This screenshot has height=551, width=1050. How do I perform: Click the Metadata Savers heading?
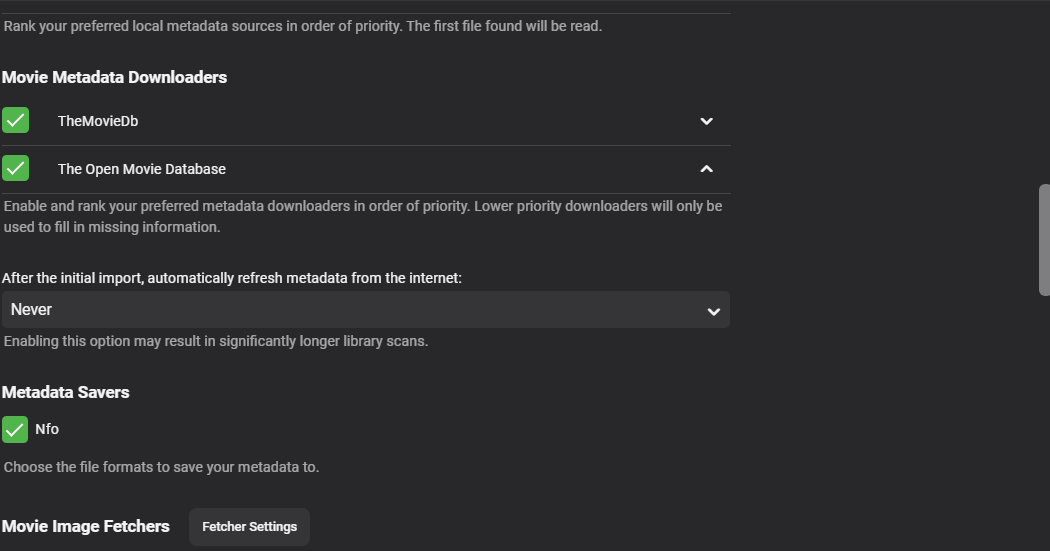[66, 392]
